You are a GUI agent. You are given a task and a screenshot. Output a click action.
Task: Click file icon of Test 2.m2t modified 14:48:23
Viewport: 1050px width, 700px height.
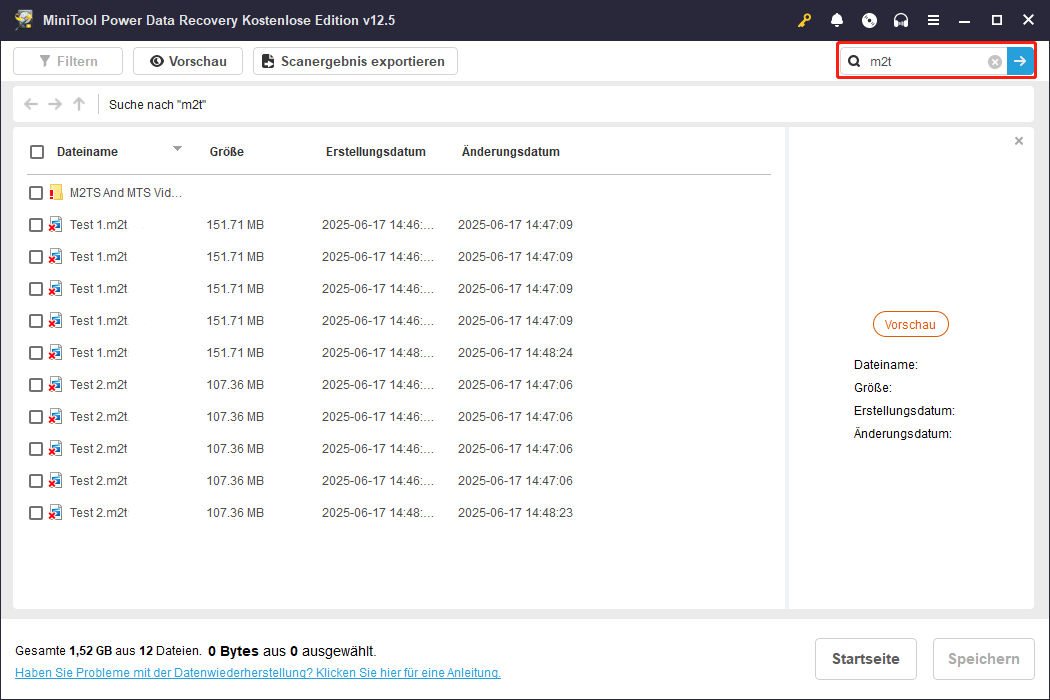click(56, 513)
